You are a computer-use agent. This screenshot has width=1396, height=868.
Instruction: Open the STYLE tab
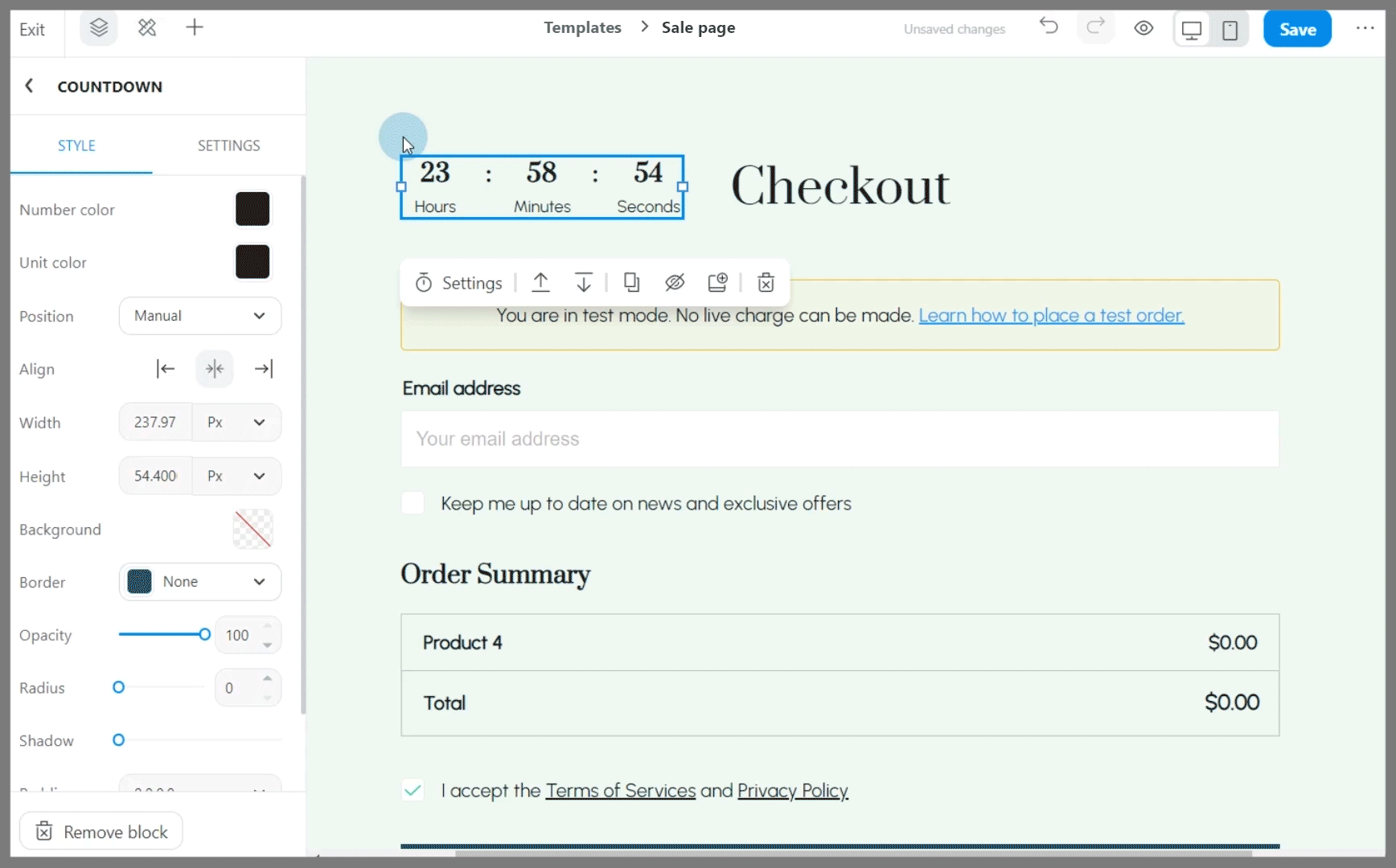coord(76,145)
